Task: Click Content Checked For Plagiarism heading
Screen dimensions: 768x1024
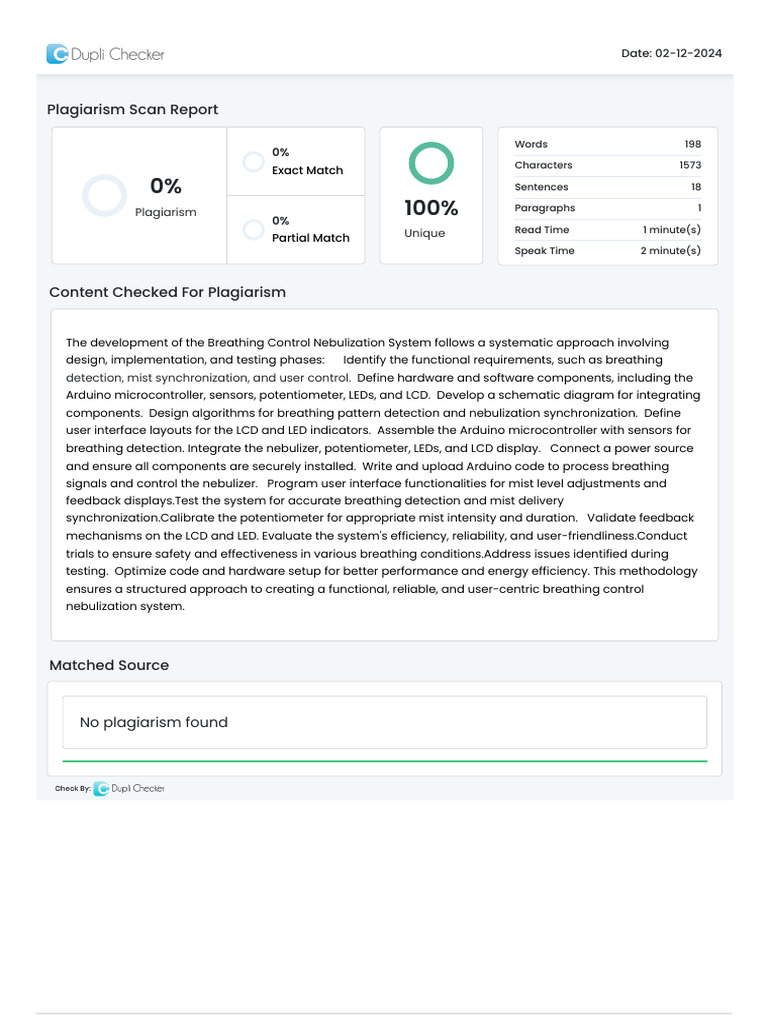Action: tap(168, 293)
